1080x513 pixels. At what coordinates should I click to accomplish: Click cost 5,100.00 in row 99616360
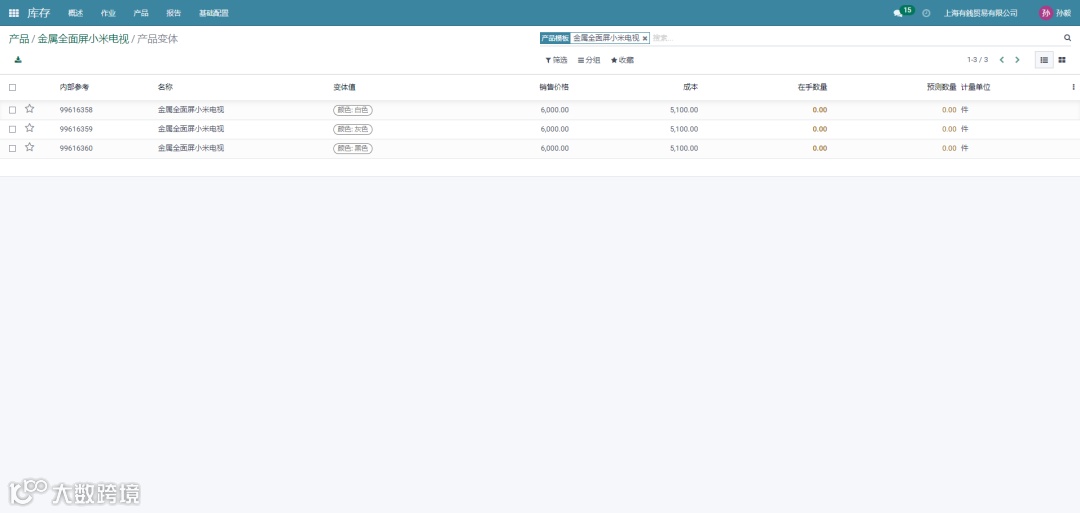[x=684, y=149]
